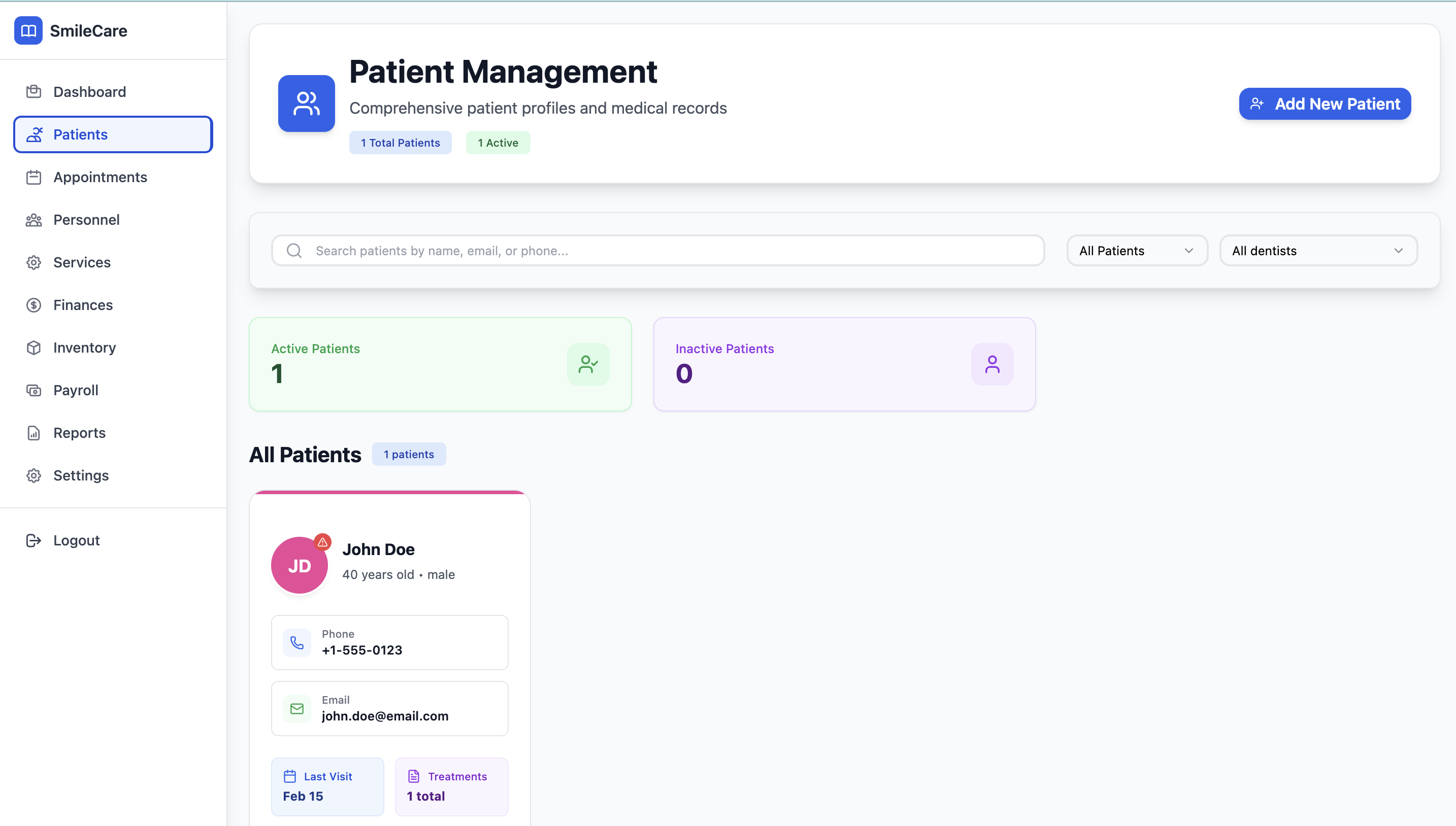Click the Personnel group icon

tap(34, 220)
